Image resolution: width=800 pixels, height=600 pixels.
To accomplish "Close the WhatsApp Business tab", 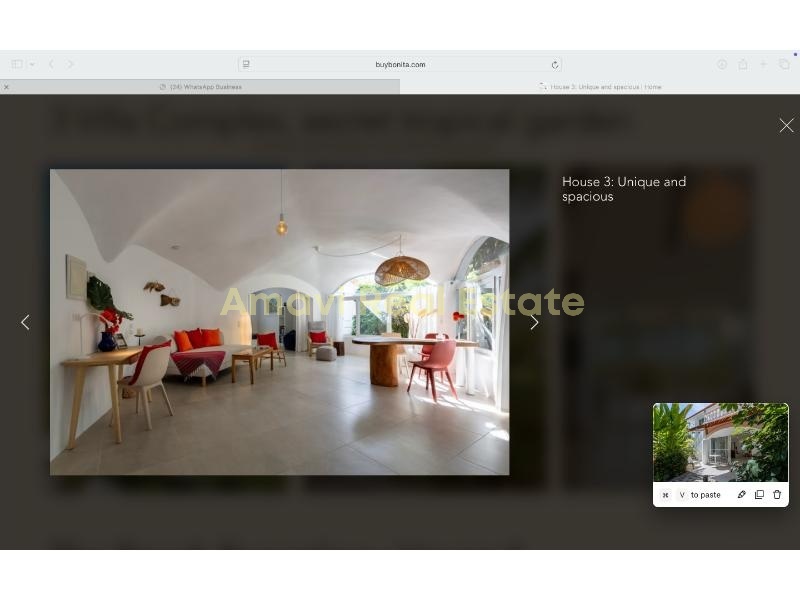I will point(7,87).
